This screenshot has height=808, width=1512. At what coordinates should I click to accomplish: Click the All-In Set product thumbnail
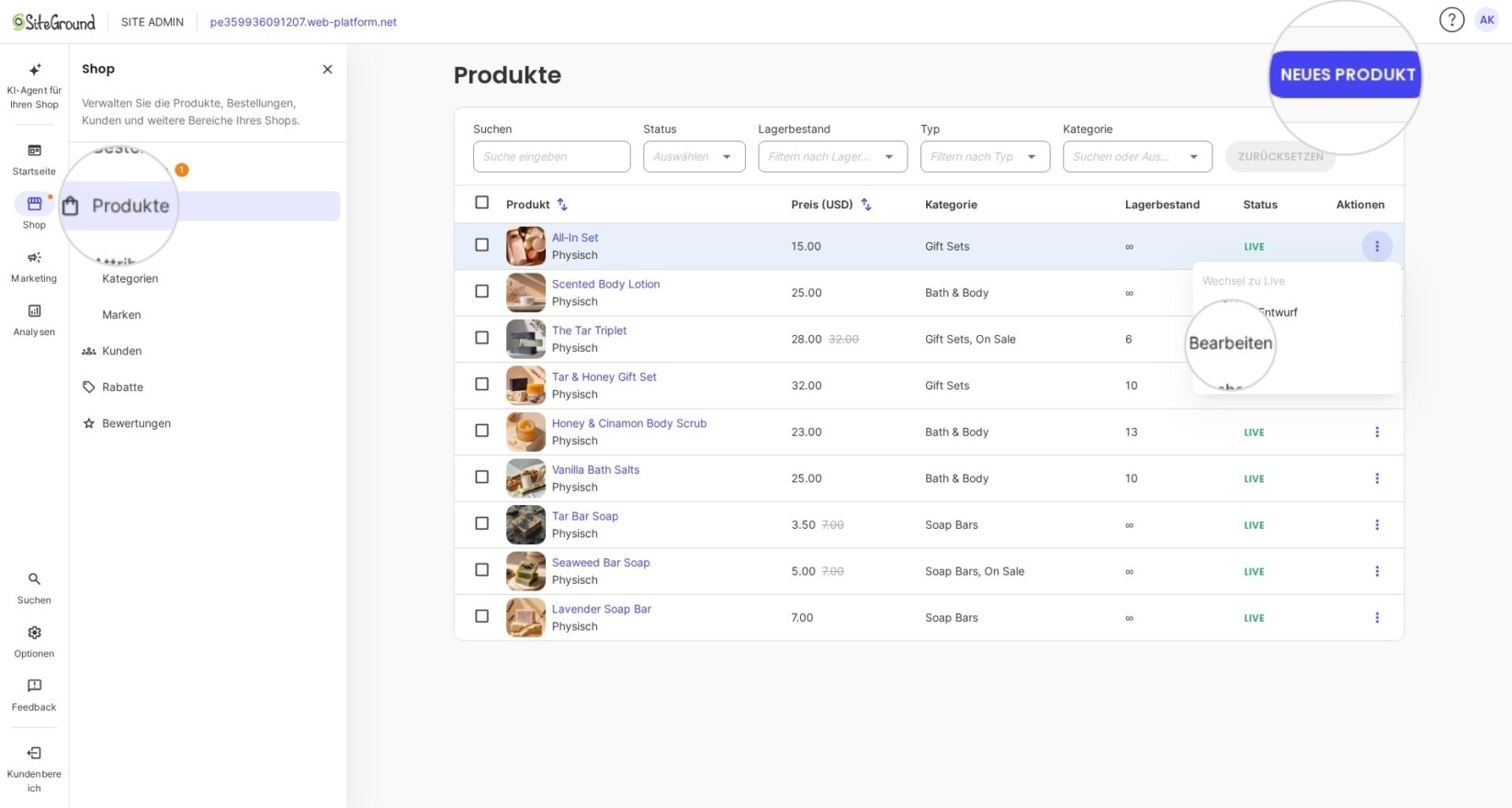click(525, 246)
